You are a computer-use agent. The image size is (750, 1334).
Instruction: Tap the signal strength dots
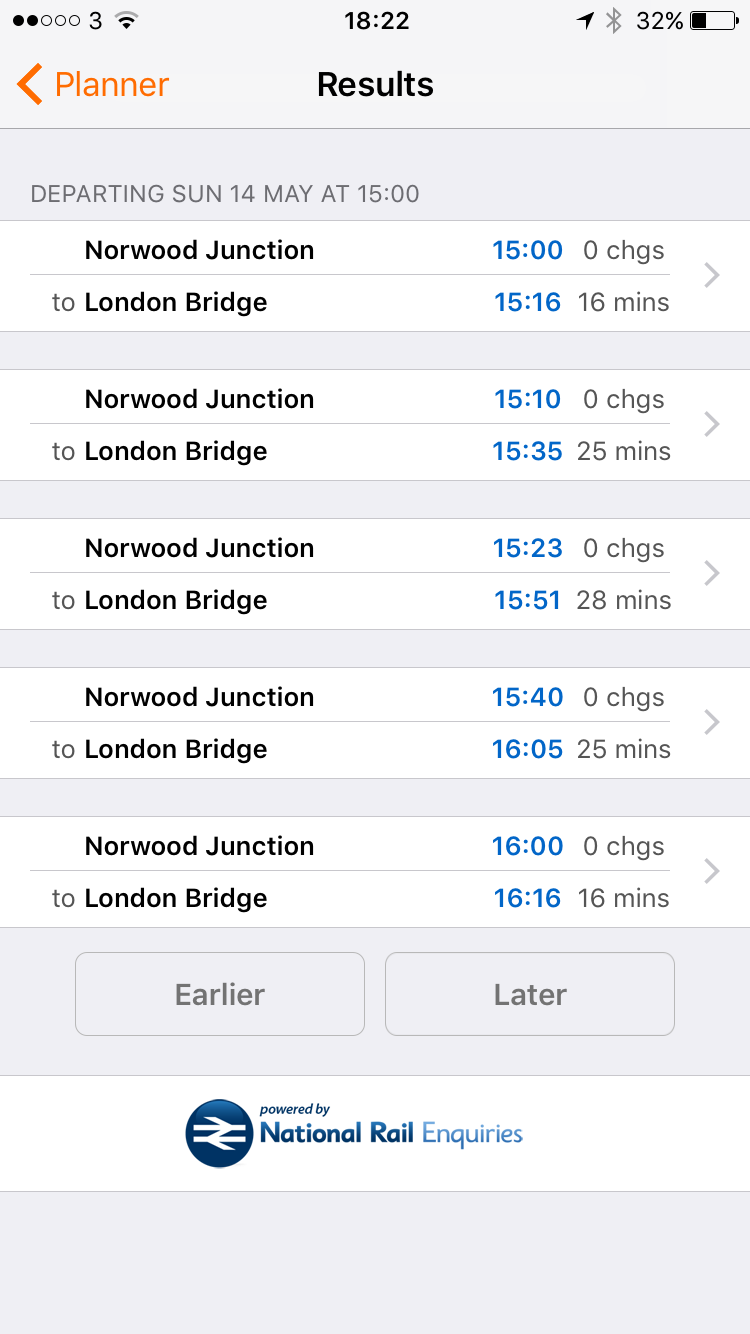pyautogui.click(x=45, y=21)
